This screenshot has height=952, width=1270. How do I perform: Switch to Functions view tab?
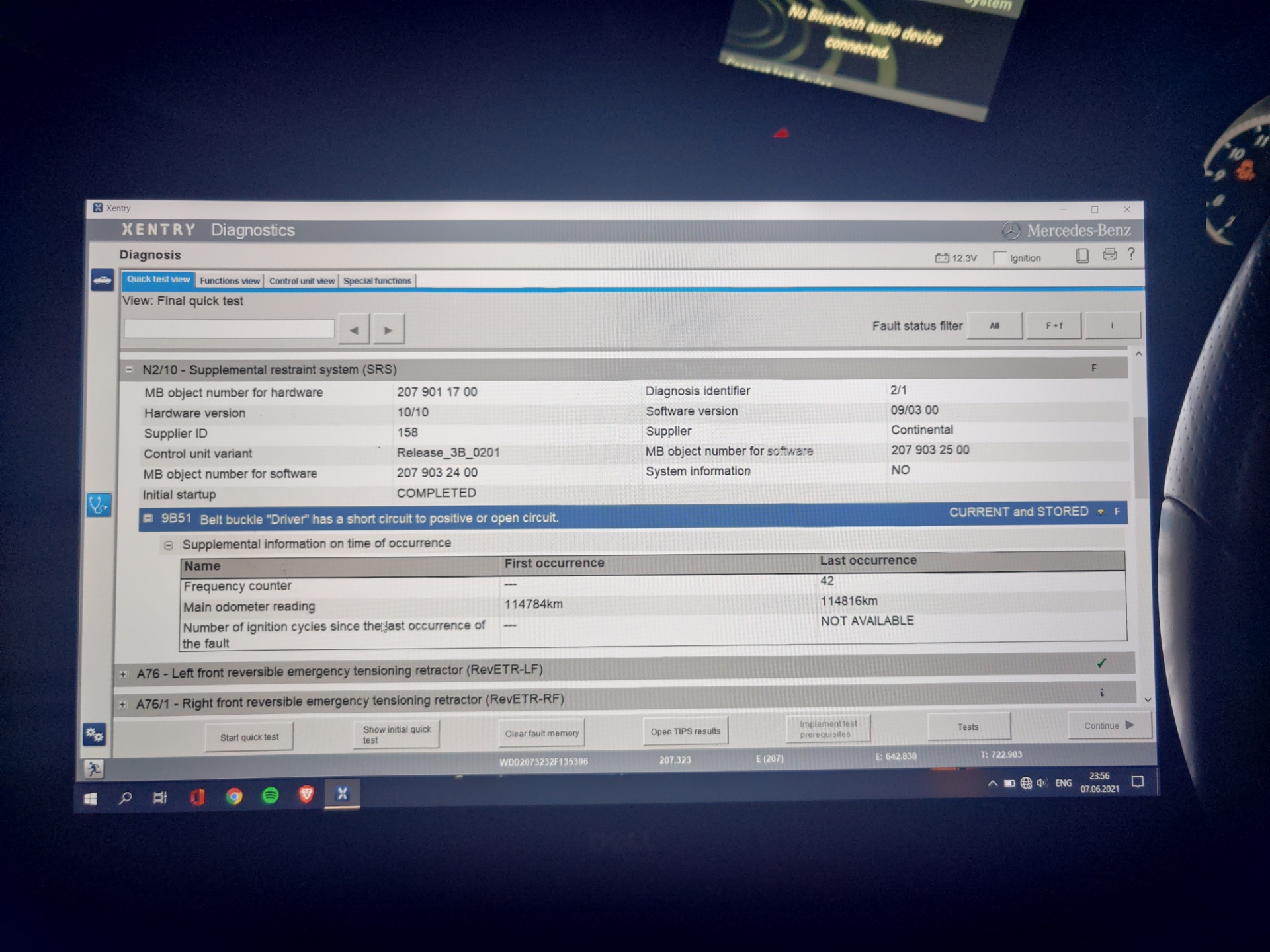[x=230, y=281]
